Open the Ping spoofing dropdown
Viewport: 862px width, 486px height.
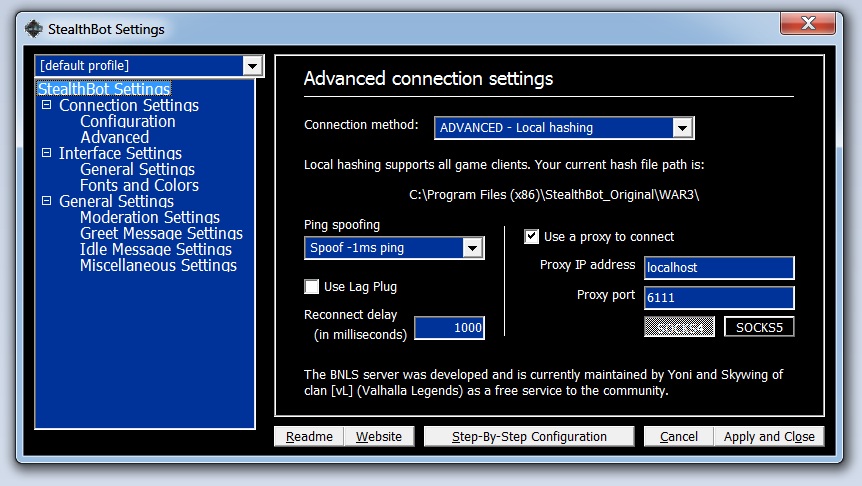[472, 248]
